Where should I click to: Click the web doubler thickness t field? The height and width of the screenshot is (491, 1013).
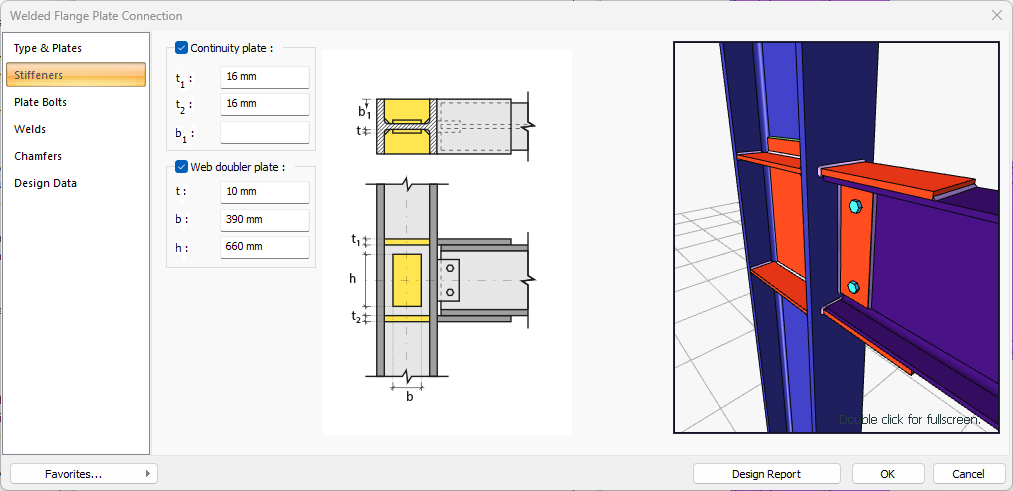click(265, 193)
